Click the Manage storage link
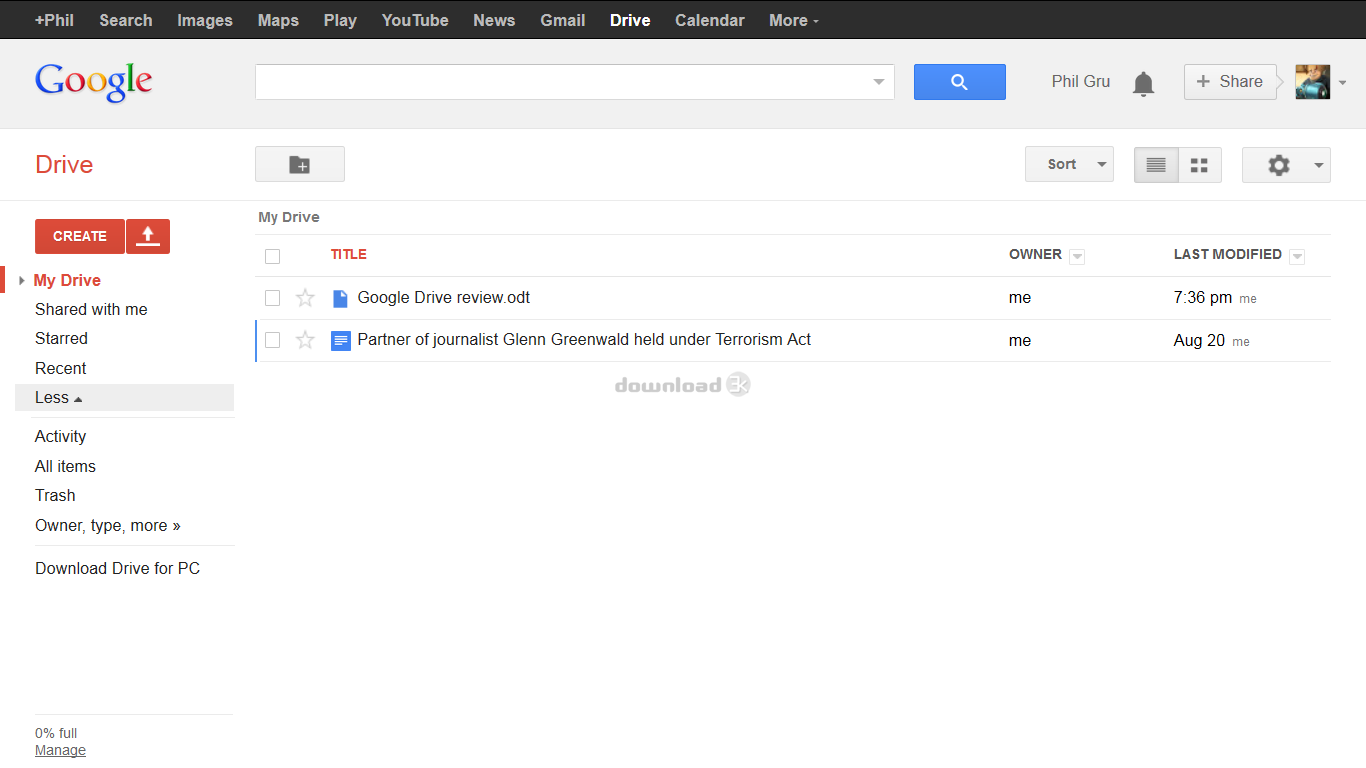1366x768 pixels. 60,750
